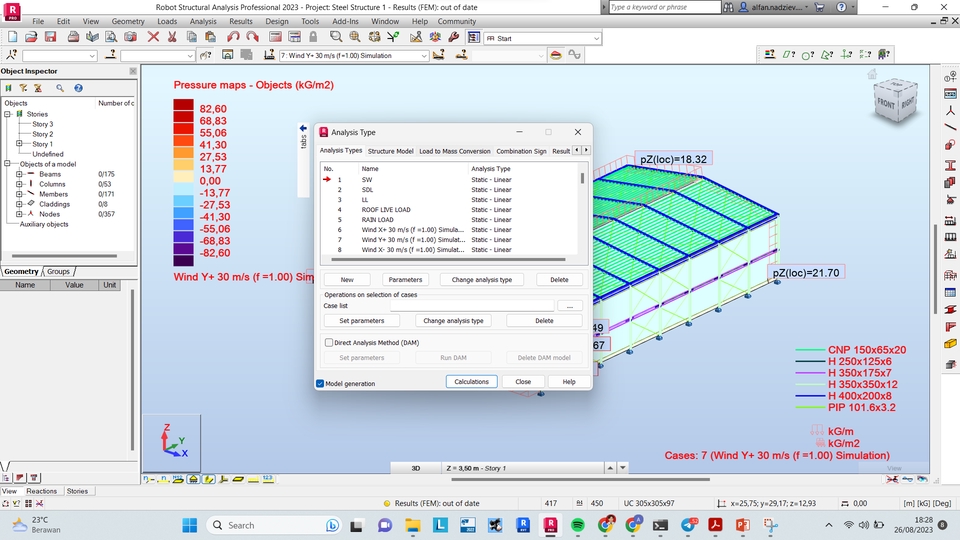Click the yellow solid box icon
The height and width of the screenshot is (540, 960).
click(950, 343)
